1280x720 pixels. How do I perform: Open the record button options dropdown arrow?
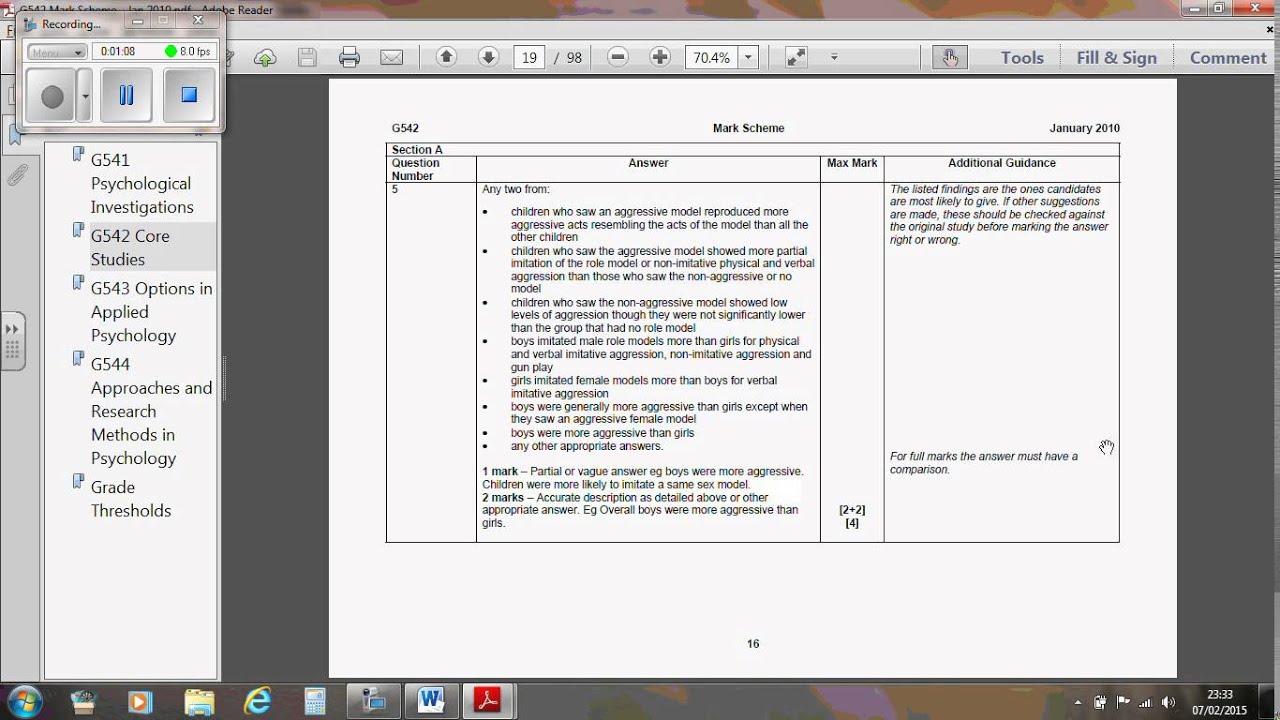[x=85, y=96]
